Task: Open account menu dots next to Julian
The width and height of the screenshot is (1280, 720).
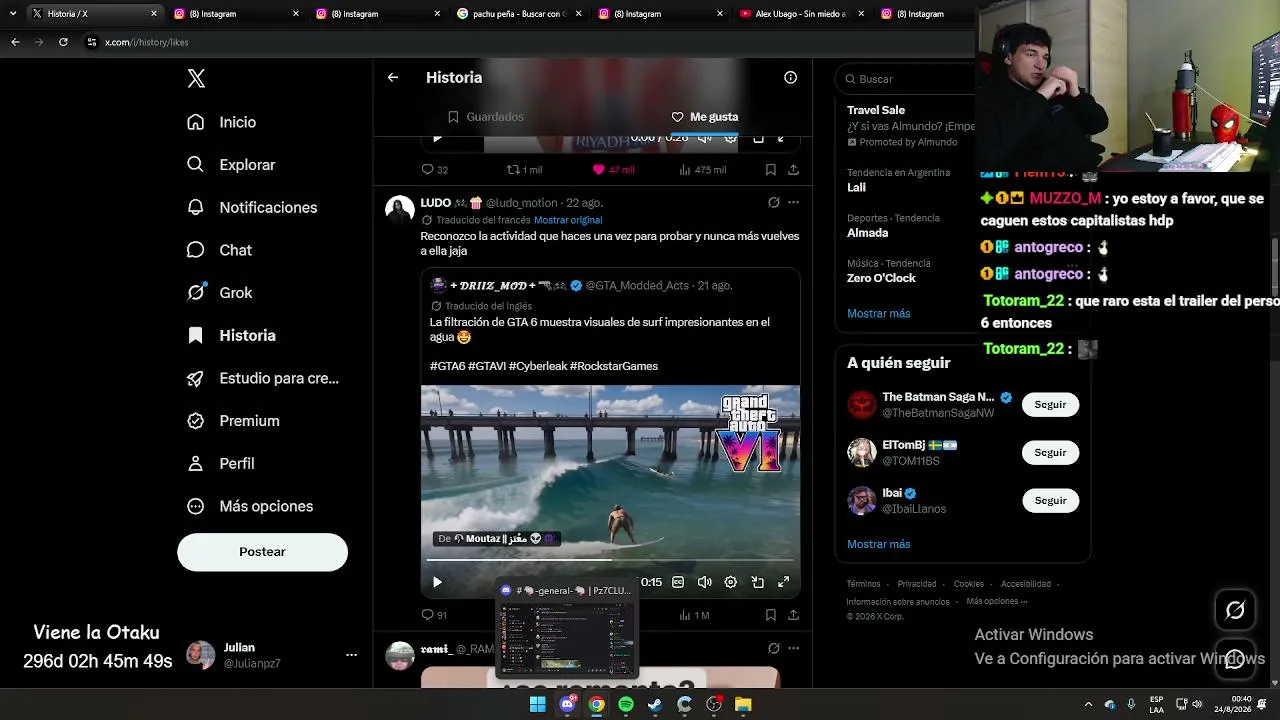Action: point(351,655)
